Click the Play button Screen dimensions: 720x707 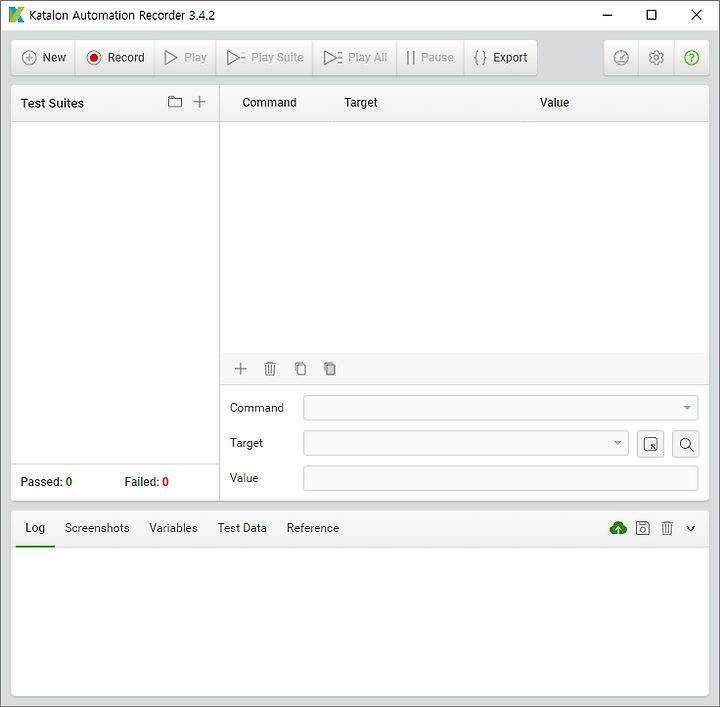click(x=186, y=58)
